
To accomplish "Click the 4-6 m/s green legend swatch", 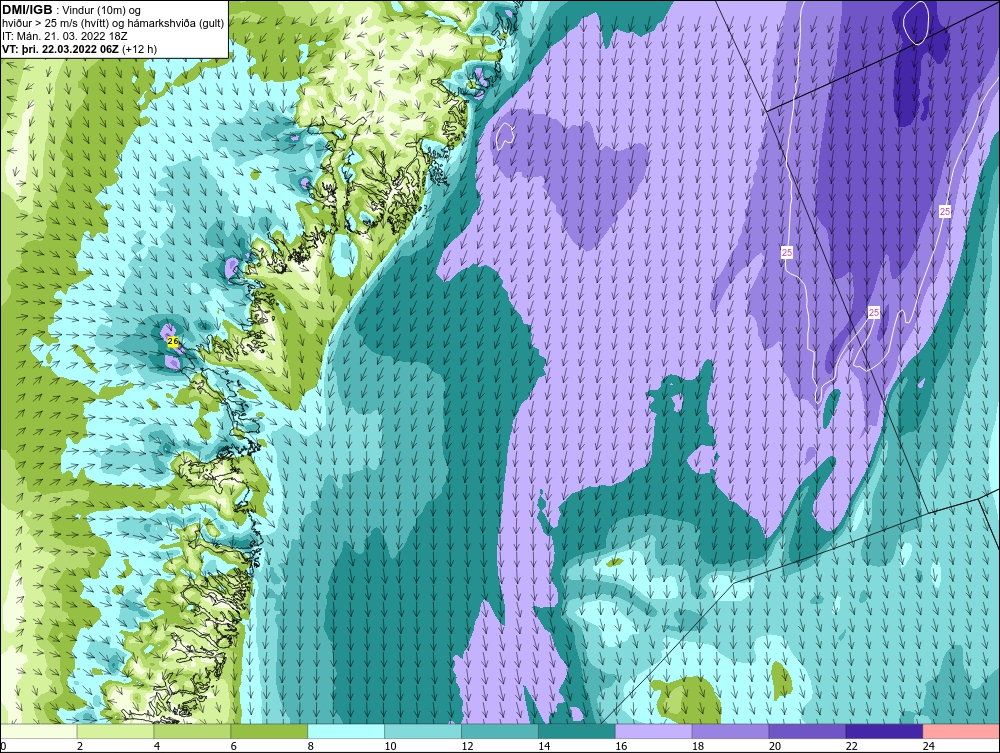I will pyautogui.click(x=192, y=731).
